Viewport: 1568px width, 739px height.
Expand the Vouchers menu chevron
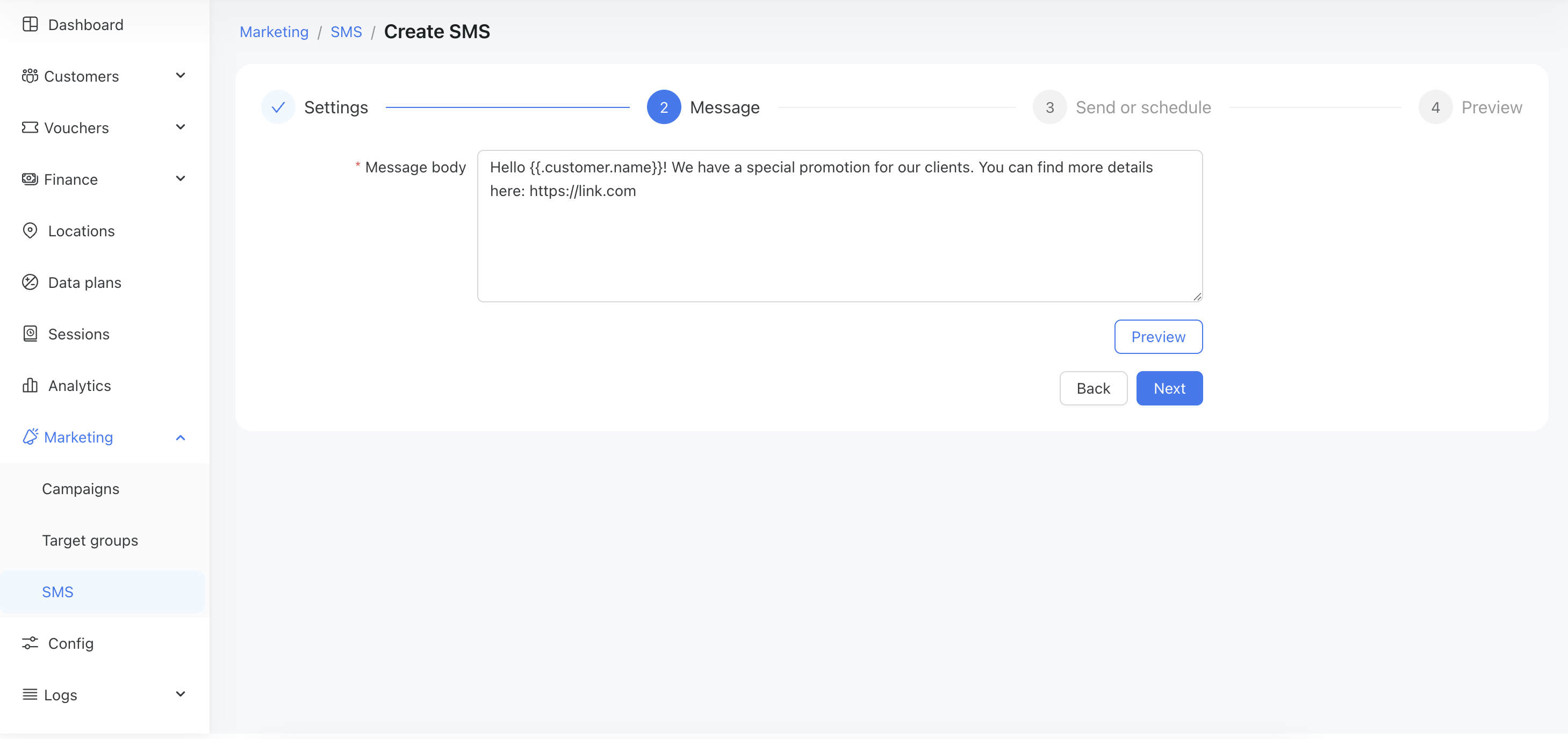pyautogui.click(x=180, y=127)
